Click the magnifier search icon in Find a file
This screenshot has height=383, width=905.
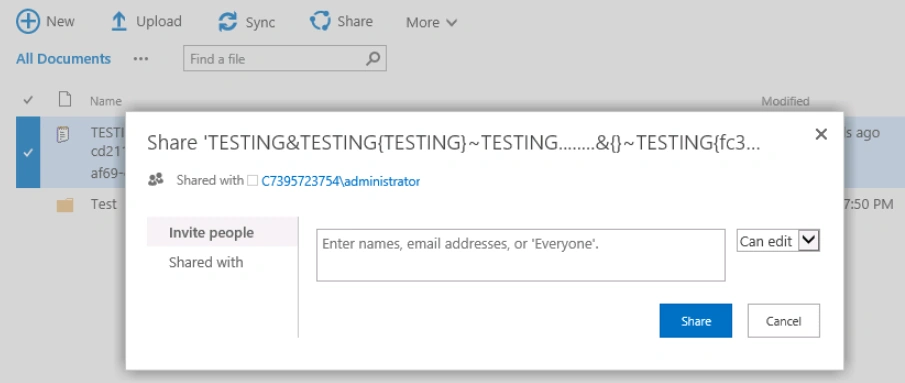[x=373, y=58]
